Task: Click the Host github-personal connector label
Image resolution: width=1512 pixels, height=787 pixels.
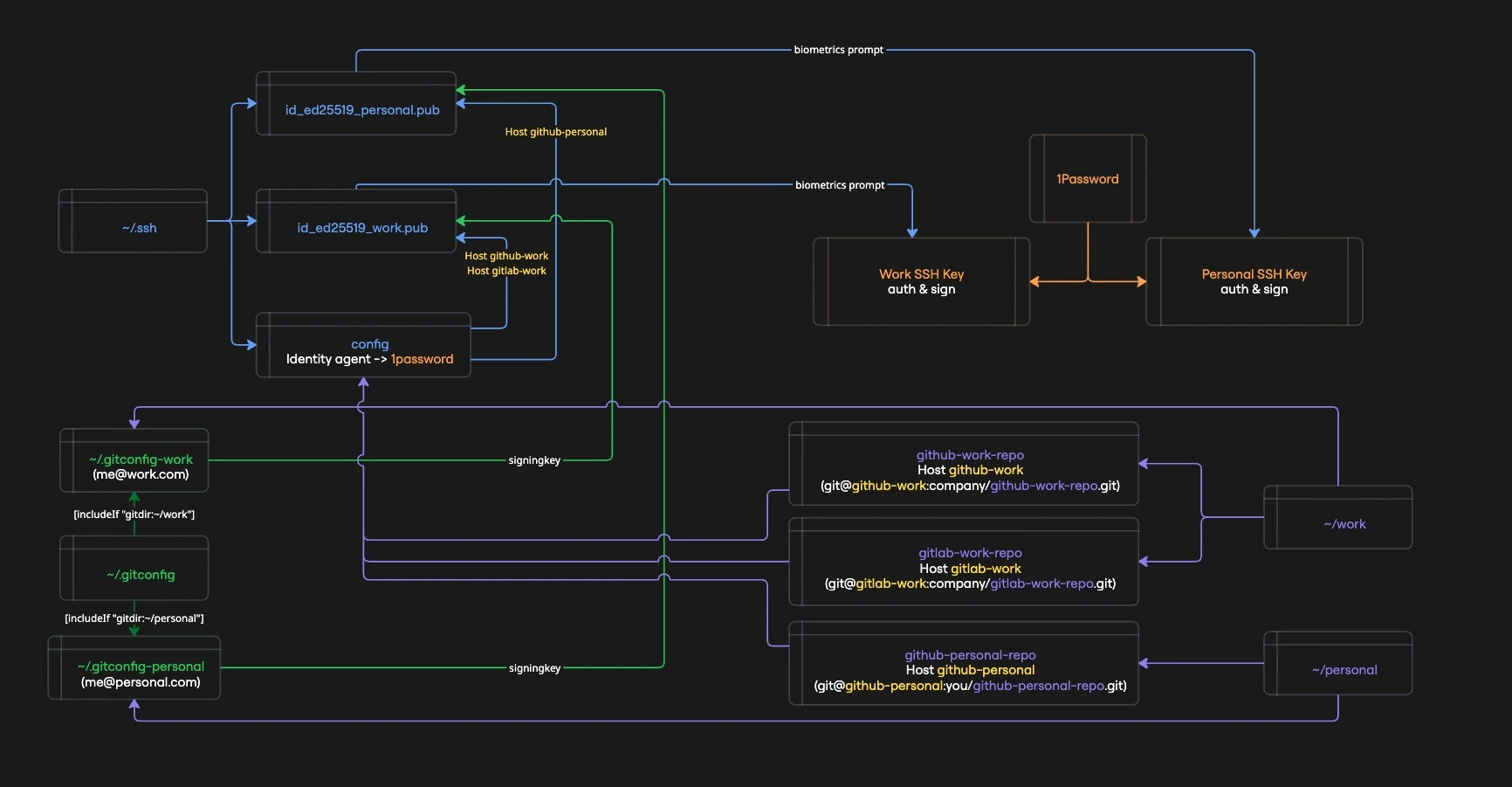Action: pyautogui.click(x=556, y=132)
